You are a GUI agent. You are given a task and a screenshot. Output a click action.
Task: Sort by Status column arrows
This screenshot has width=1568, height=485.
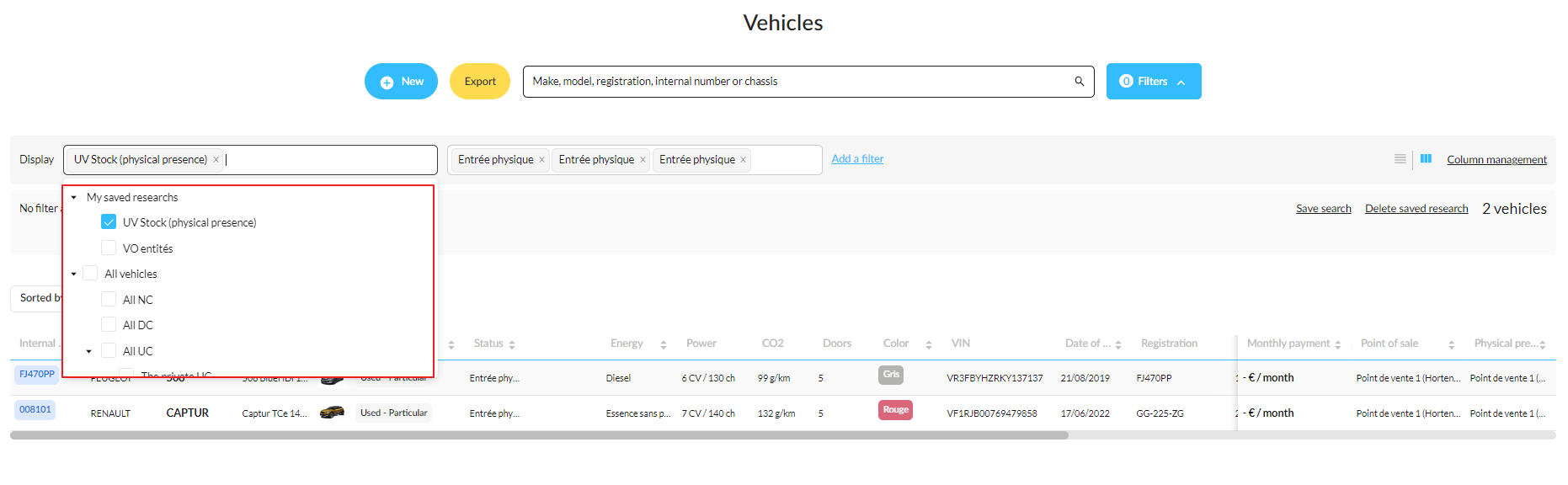pyautogui.click(x=512, y=344)
